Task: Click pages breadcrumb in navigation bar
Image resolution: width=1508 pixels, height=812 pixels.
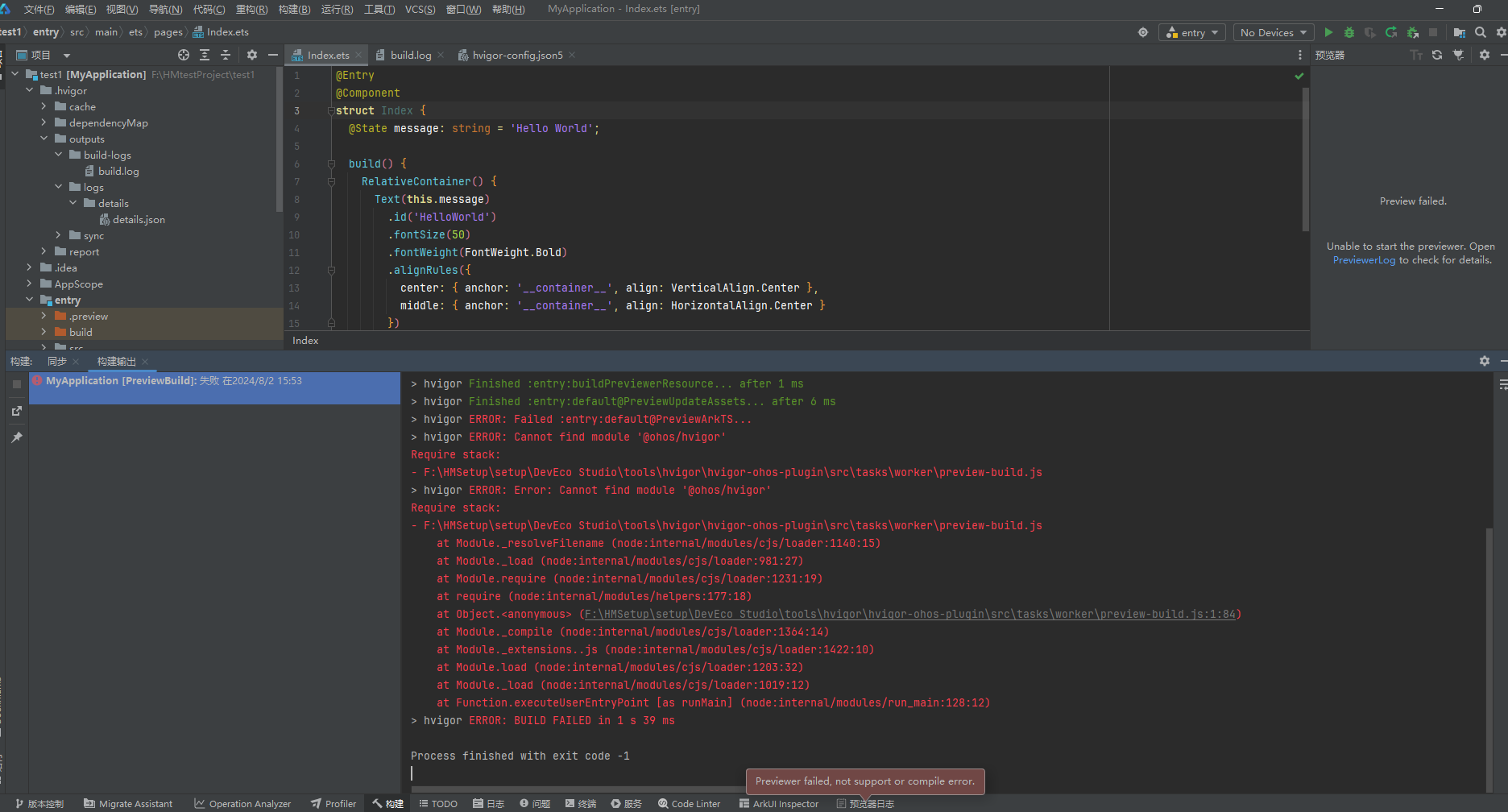Action: tap(168, 32)
